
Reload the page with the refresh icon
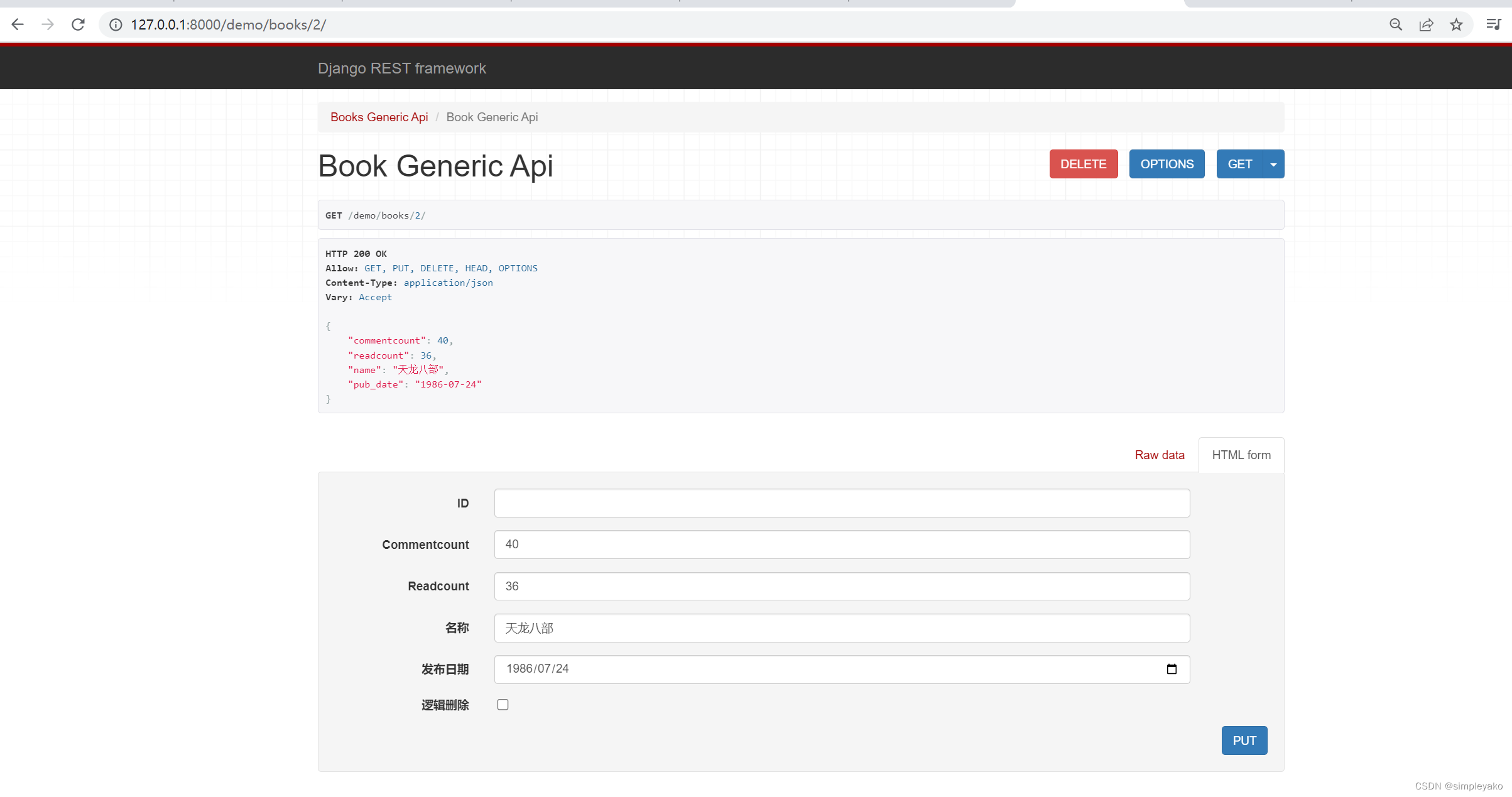77,24
